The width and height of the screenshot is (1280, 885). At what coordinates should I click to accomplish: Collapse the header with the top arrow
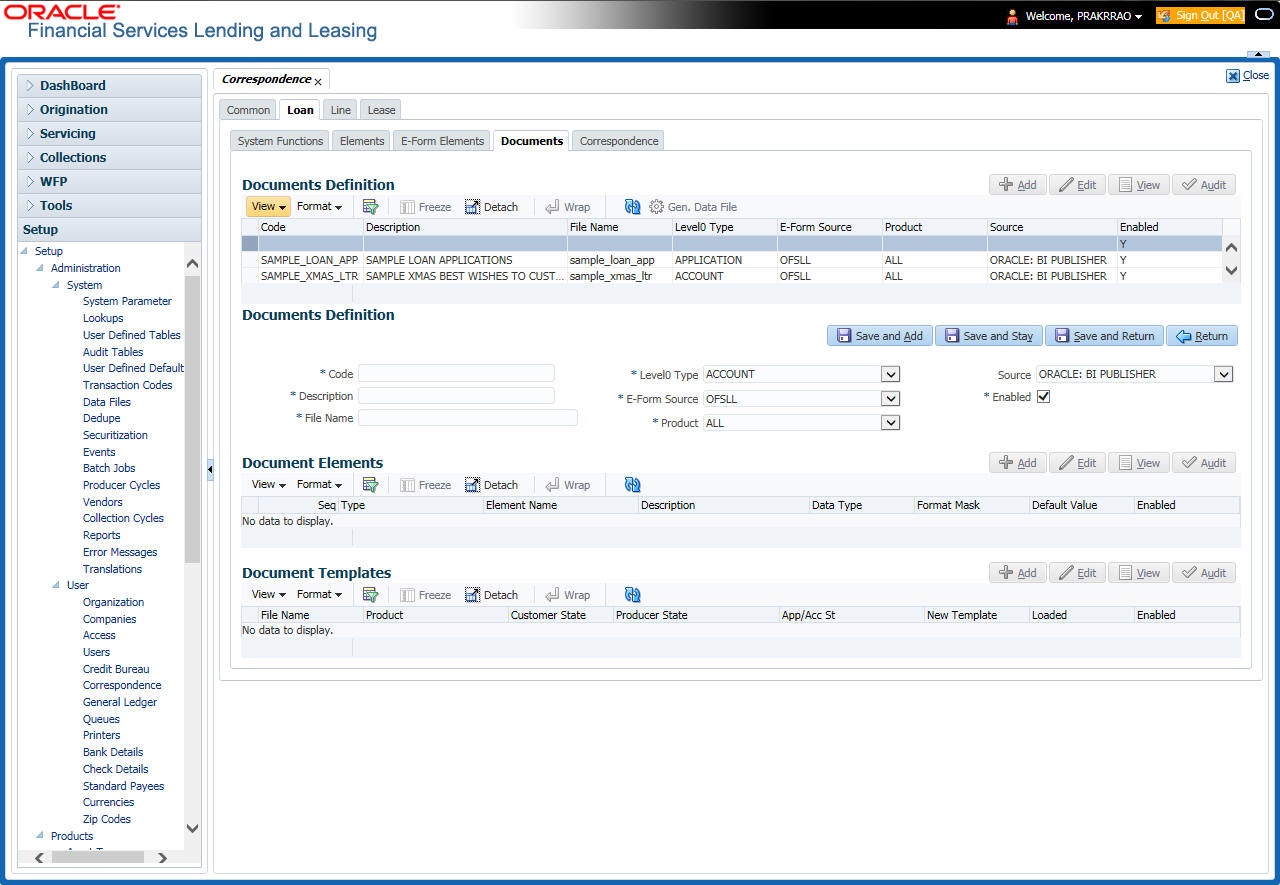[1257, 54]
